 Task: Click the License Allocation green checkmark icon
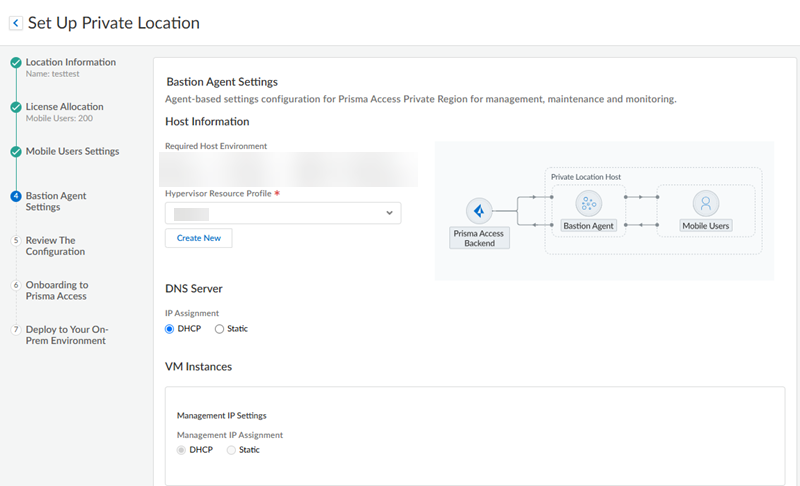(x=16, y=107)
